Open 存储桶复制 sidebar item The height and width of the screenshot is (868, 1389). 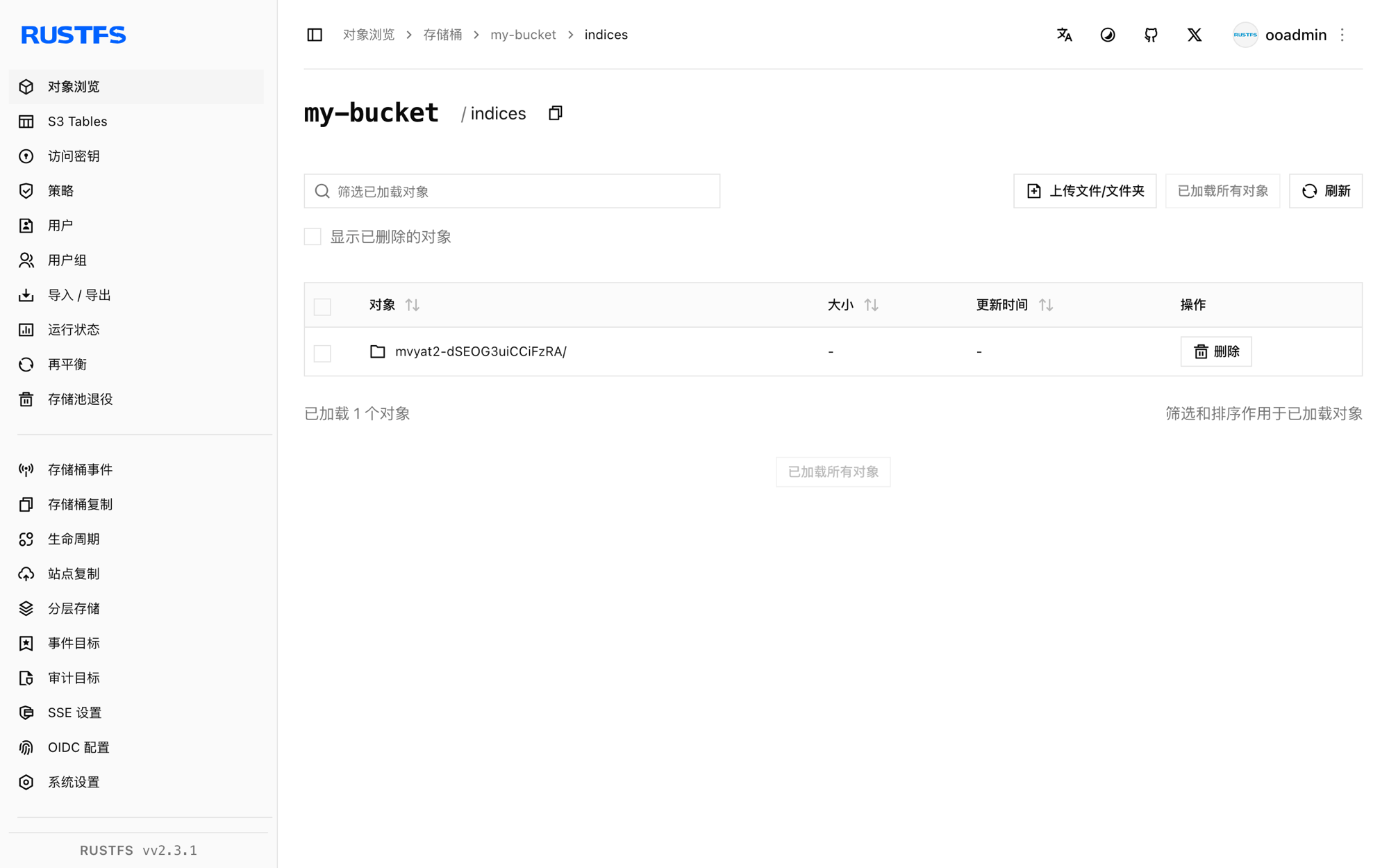[x=136, y=505]
